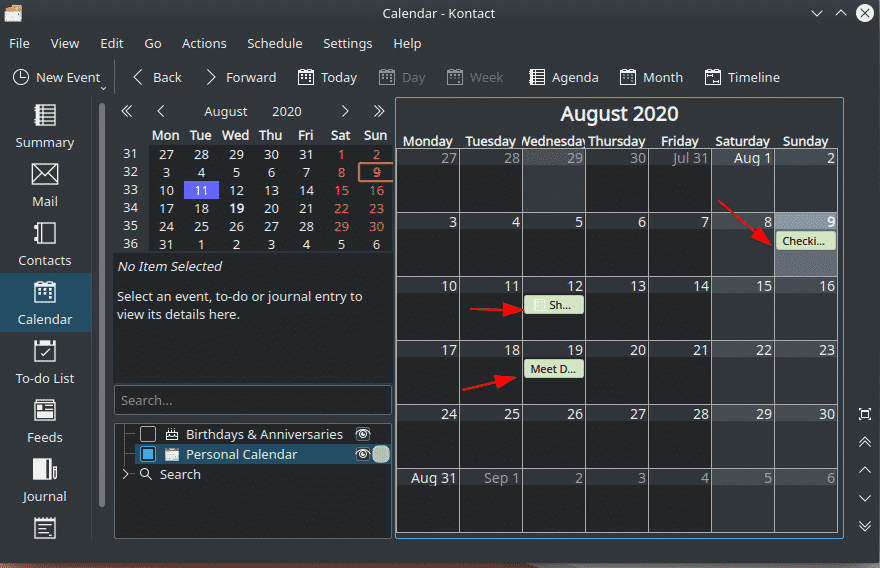This screenshot has height=568, width=880.
Task: Switch to Day view
Action: click(402, 77)
